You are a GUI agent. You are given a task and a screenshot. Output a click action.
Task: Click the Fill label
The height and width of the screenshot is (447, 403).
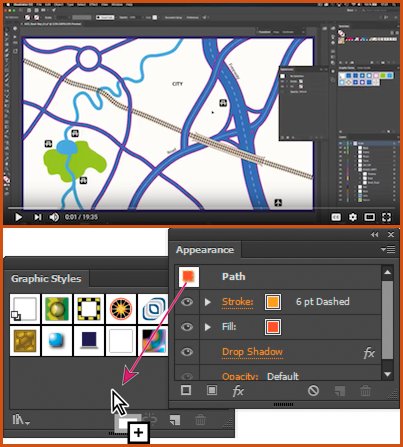pos(229,327)
